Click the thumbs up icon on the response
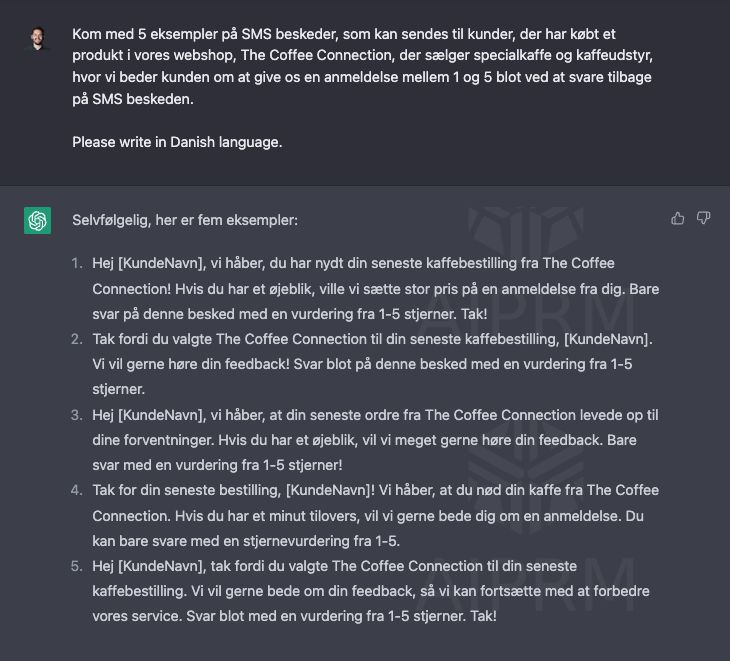The image size is (730, 661). (x=678, y=218)
